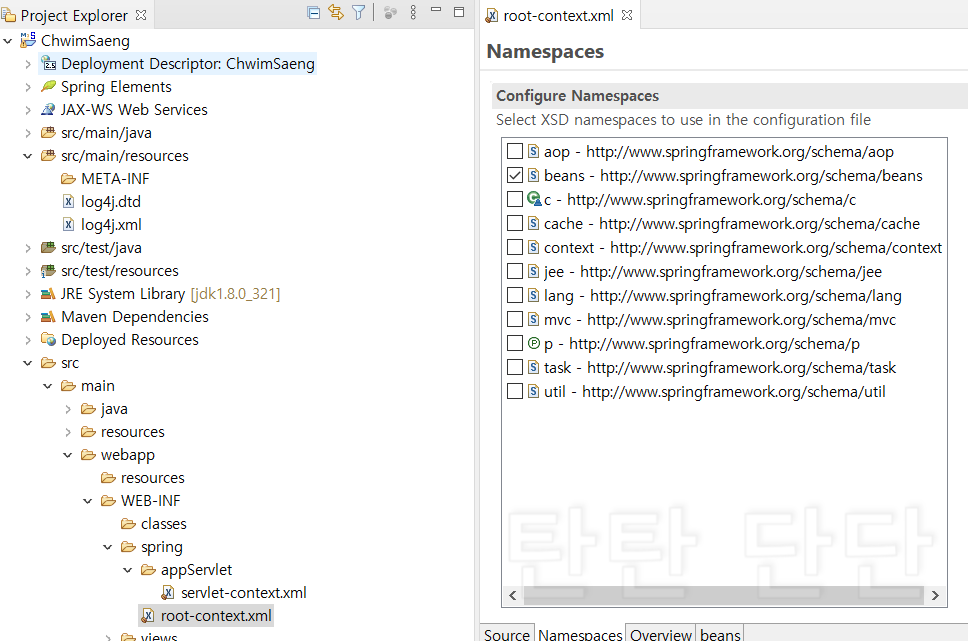The height and width of the screenshot is (641, 968).
Task: Select the Project Explorer tab
Action: (74, 15)
